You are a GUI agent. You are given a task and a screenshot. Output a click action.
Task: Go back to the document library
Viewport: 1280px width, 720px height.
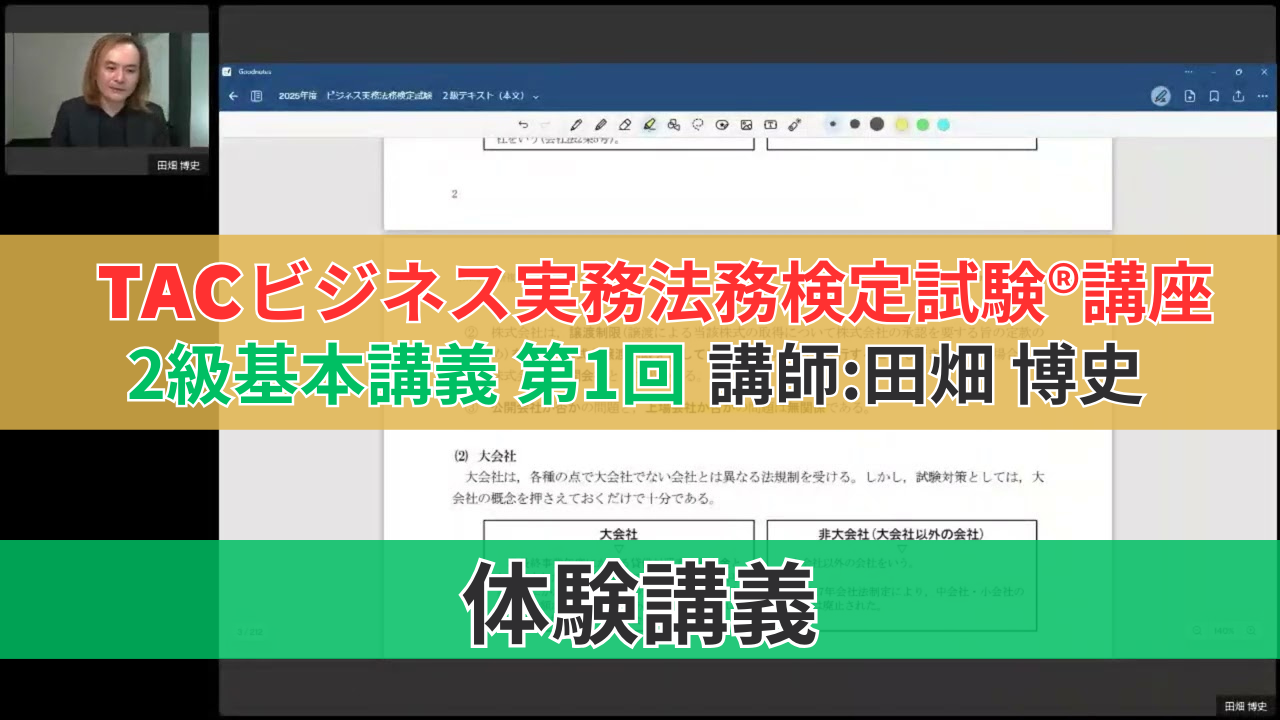click(233, 96)
